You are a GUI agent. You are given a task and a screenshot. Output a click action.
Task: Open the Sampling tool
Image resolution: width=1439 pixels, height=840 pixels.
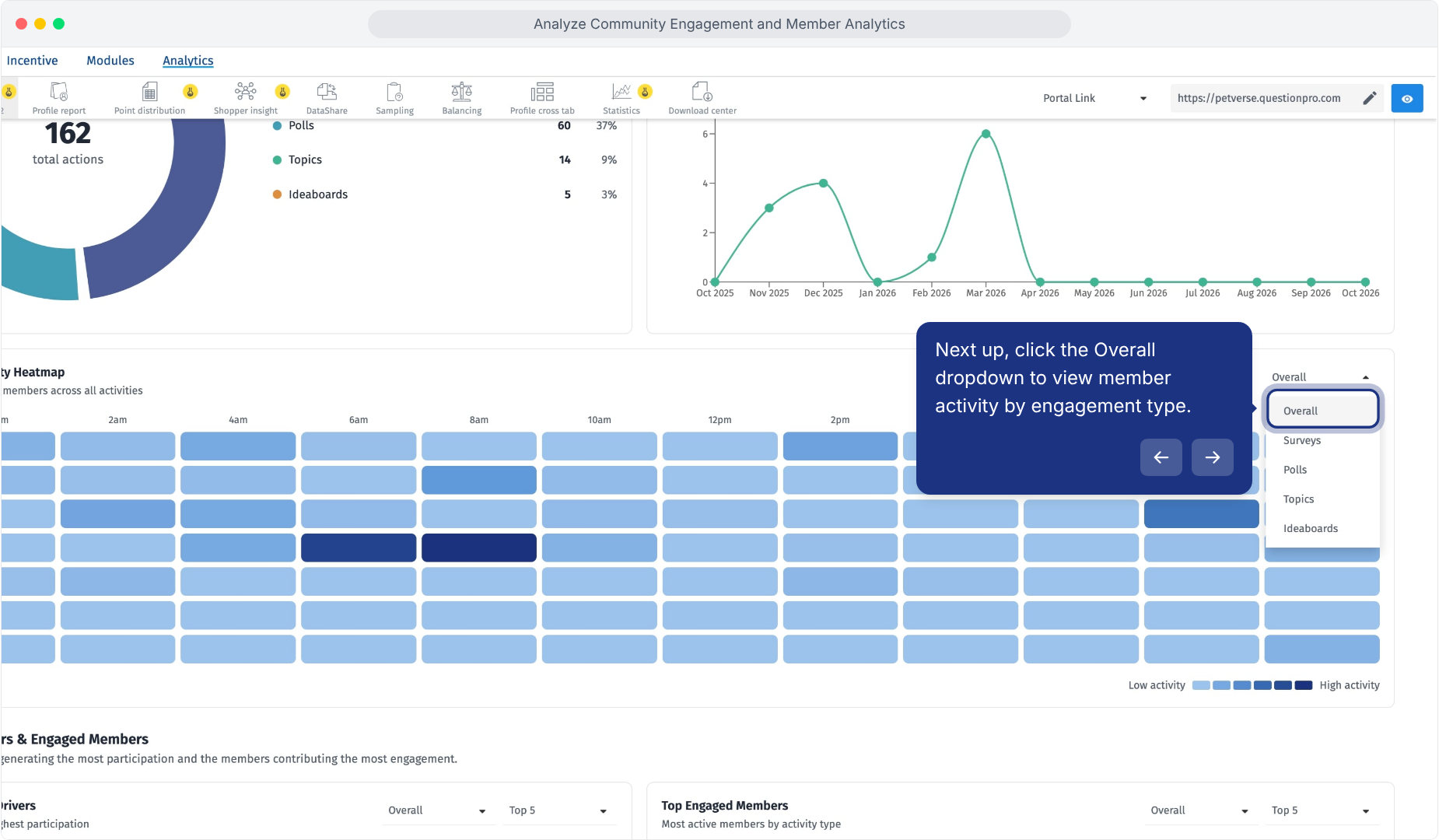394,98
